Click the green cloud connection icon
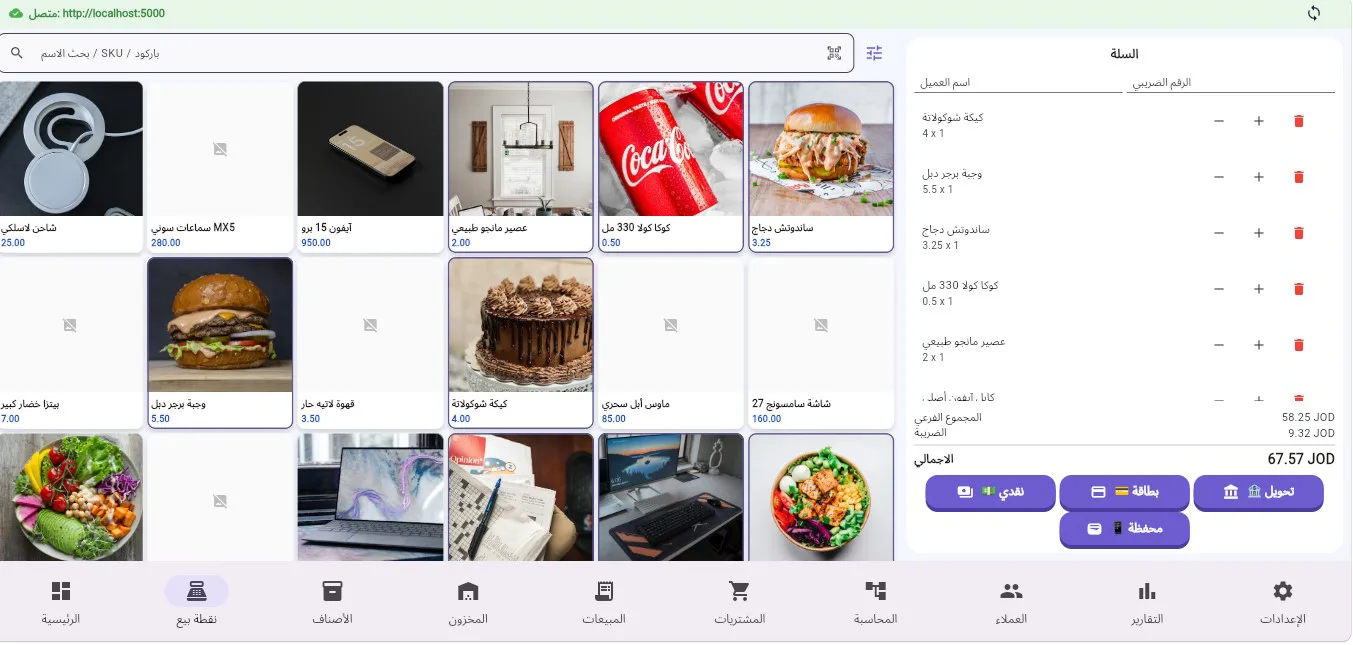Viewport: 1353px width, 645px height. [x=16, y=13]
